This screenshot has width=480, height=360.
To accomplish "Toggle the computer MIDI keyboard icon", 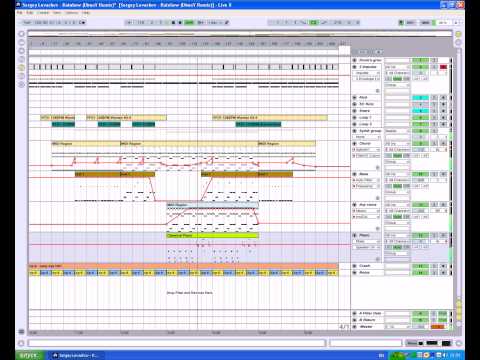I will pos(401,23).
